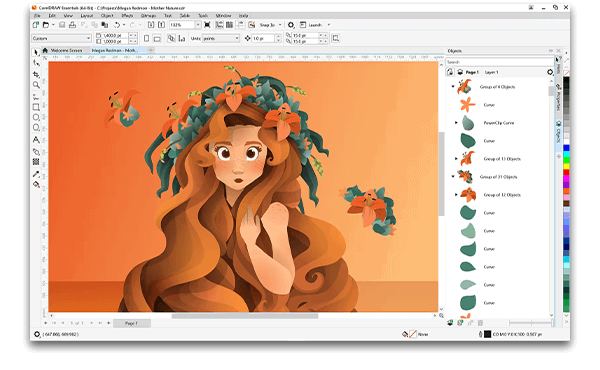
Task: Switch to the Page 1 tab below the canvas
Action: tap(131, 323)
